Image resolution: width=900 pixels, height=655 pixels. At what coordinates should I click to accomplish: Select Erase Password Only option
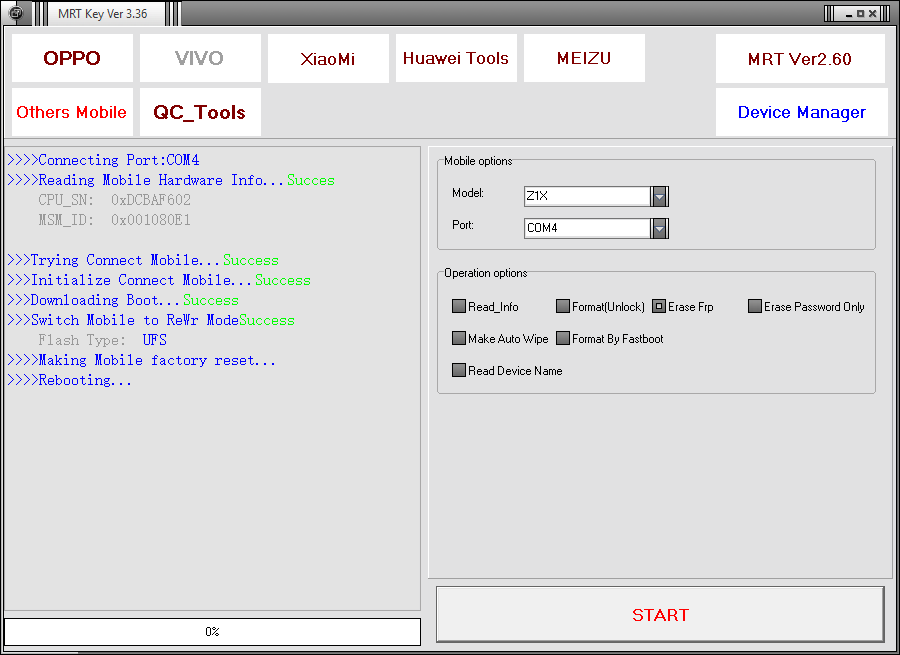[x=755, y=307]
